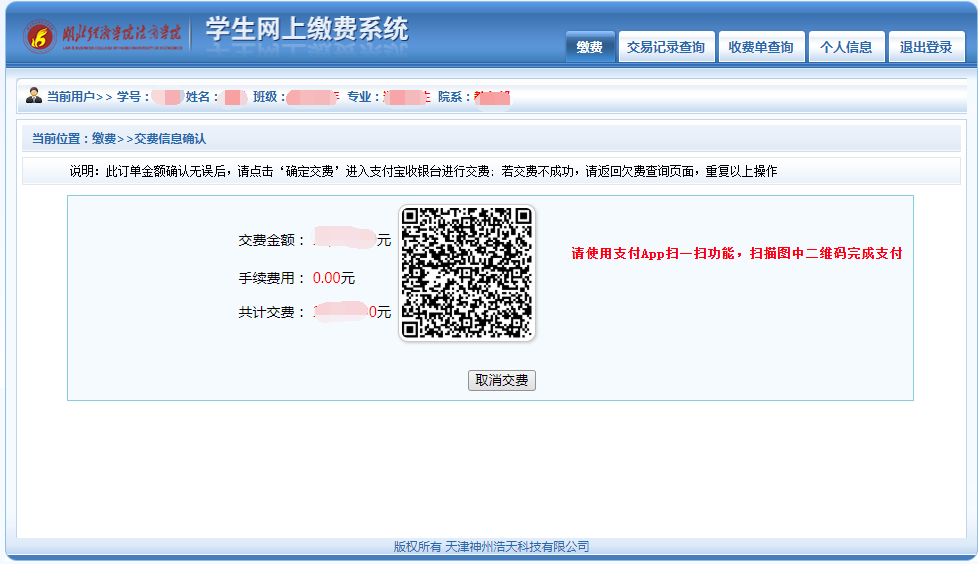Switch to the 缴费 tab
This screenshot has height=564, width=978.
(x=590, y=47)
